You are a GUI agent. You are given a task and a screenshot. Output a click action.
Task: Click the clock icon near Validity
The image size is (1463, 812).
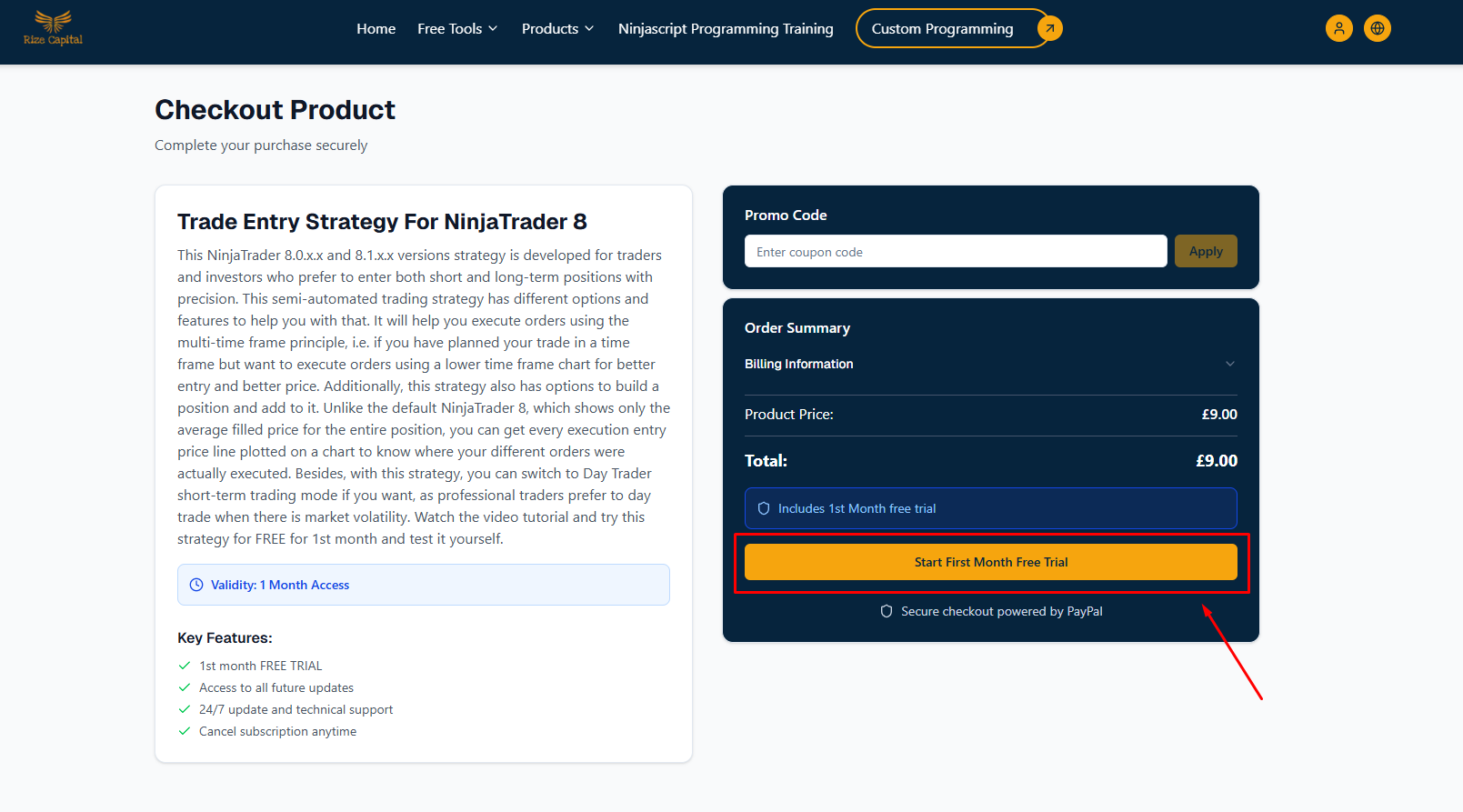pos(196,585)
